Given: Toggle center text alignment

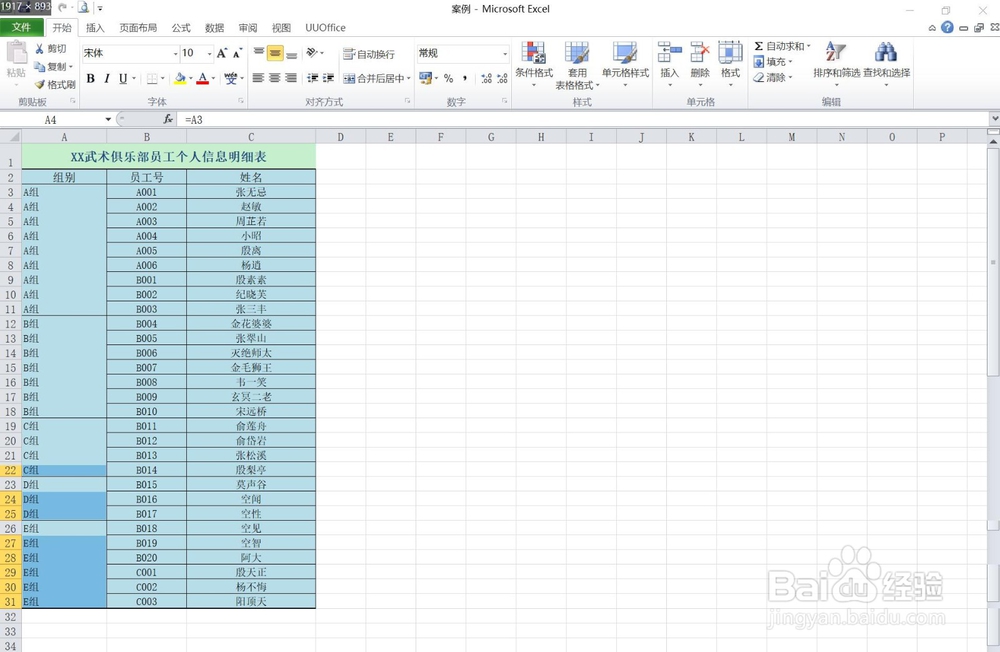Looking at the screenshot, I should click(274, 78).
